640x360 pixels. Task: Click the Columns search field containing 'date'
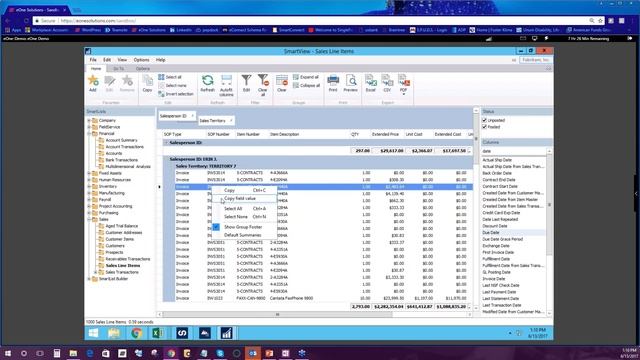point(513,151)
